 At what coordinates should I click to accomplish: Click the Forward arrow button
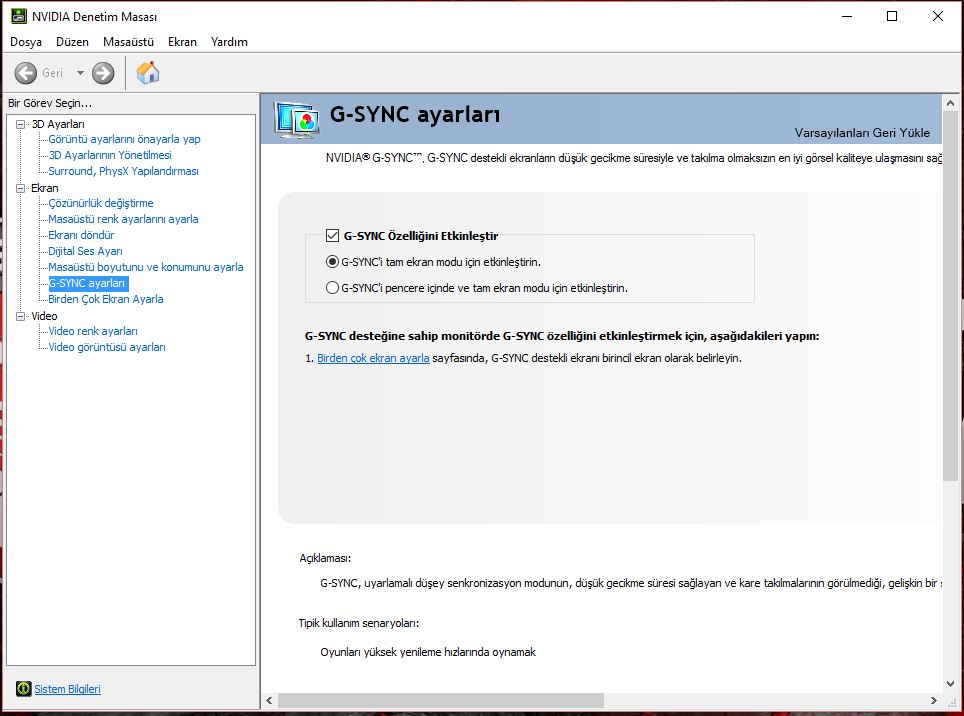pyautogui.click(x=103, y=73)
